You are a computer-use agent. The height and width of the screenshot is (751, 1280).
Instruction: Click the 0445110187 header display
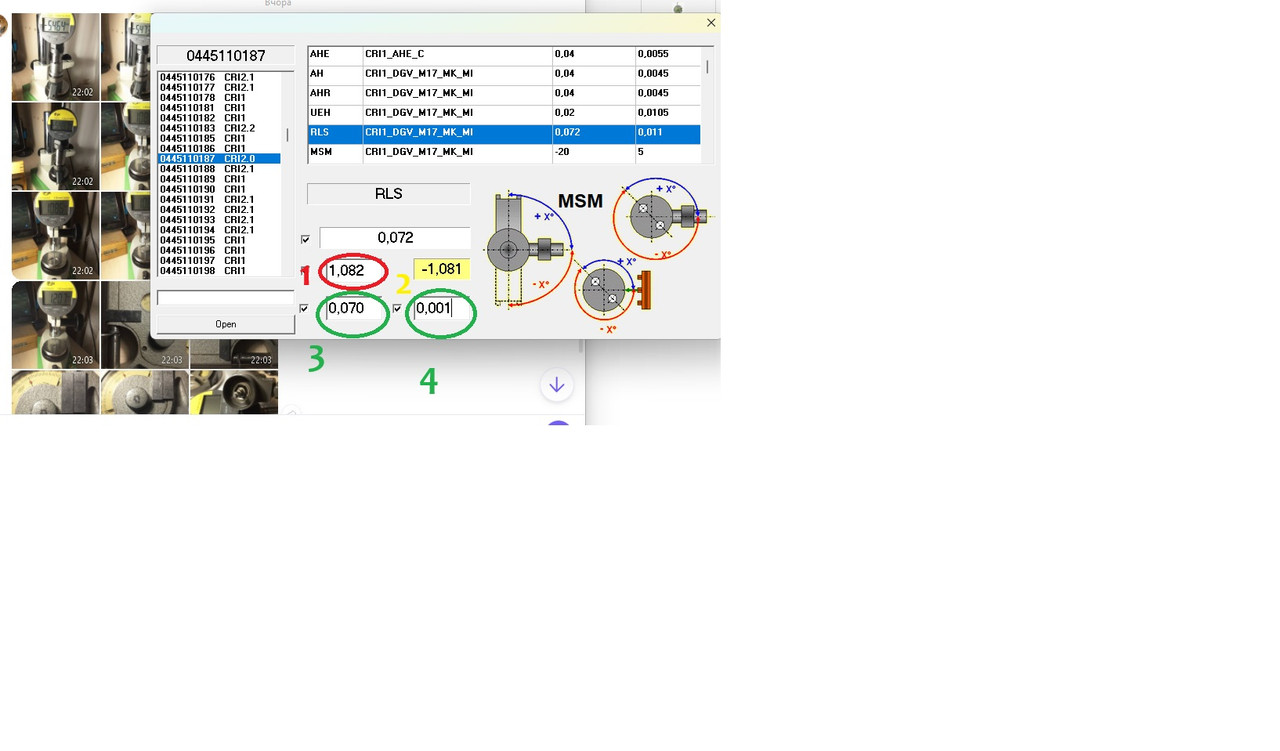[226, 56]
